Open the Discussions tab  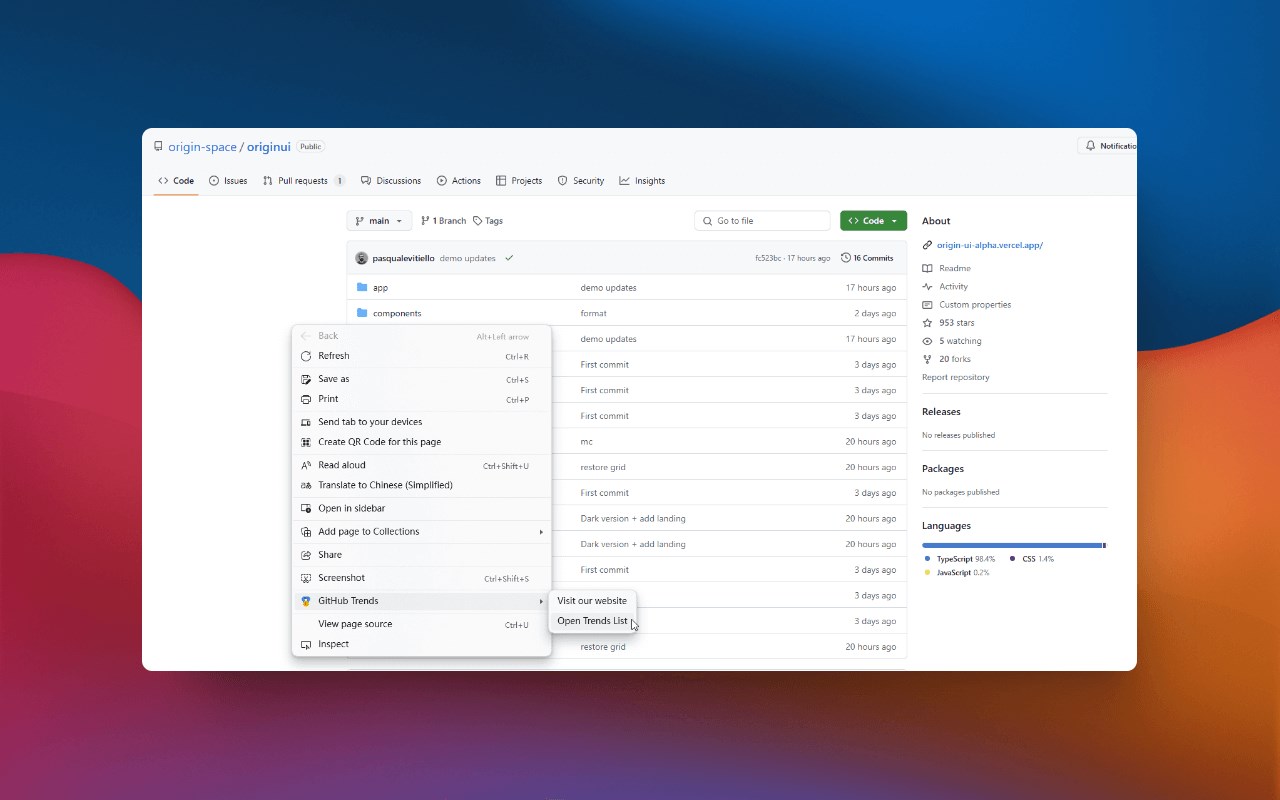pyautogui.click(x=391, y=181)
